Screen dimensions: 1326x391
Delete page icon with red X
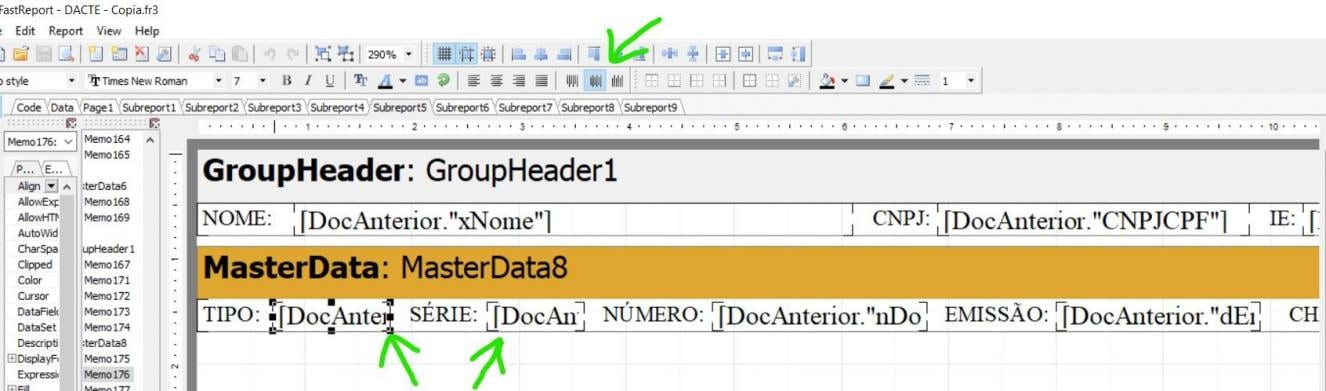(x=142, y=54)
